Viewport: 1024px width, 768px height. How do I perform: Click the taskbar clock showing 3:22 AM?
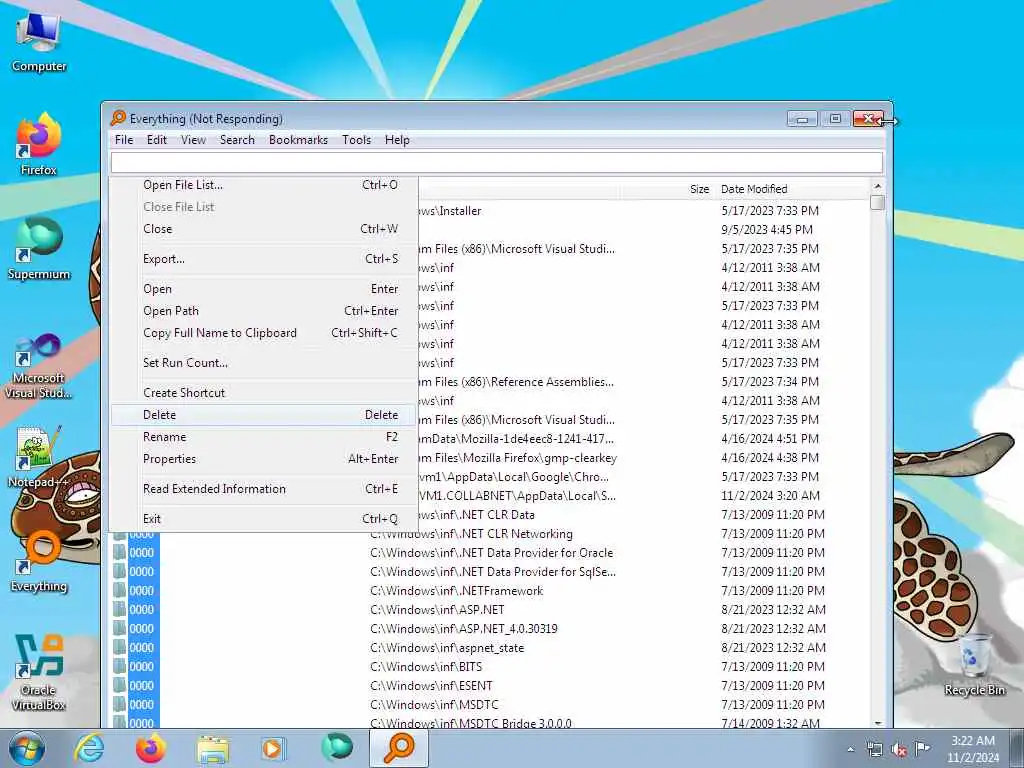(x=972, y=749)
